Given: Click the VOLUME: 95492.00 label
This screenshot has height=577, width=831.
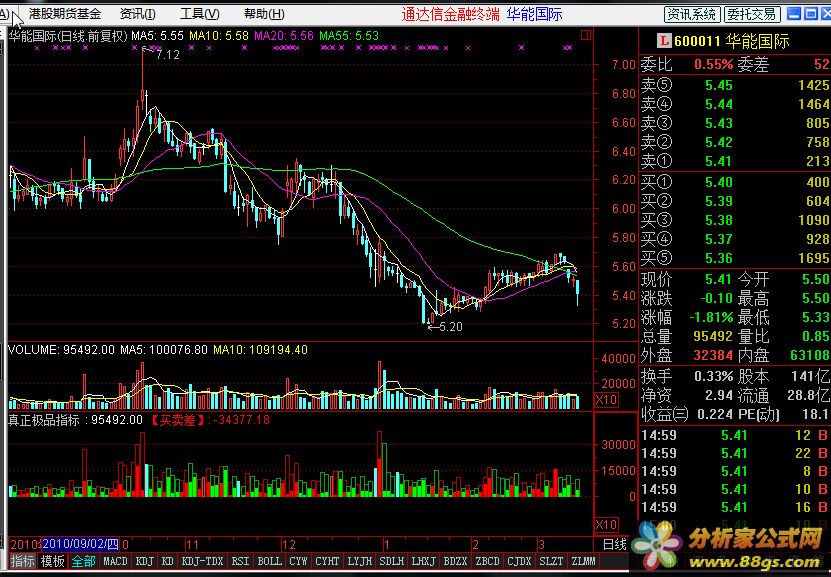Looking at the screenshot, I should [61, 350].
